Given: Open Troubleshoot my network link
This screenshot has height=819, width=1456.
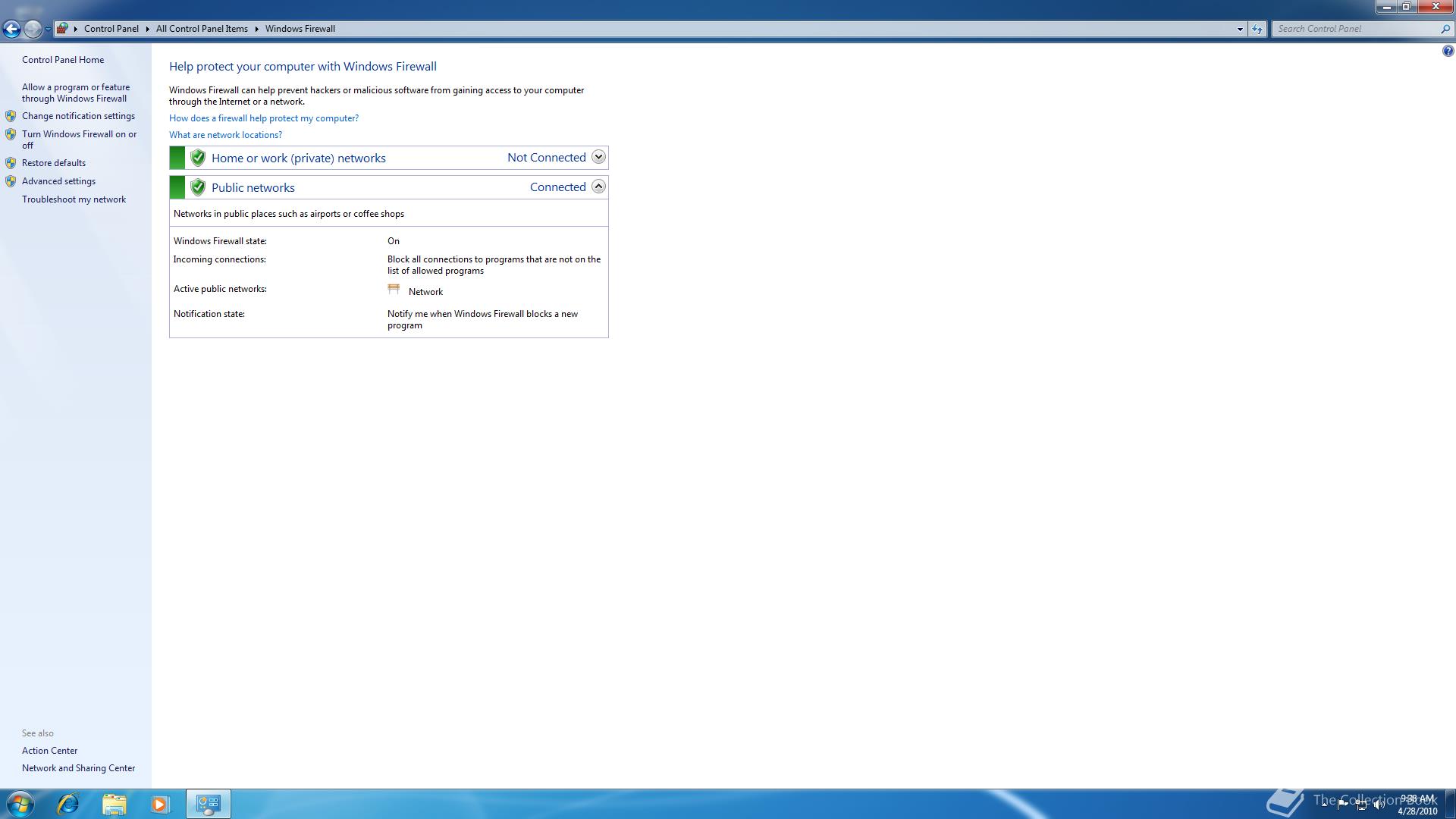Looking at the screenshot, I should coord(74,199).
